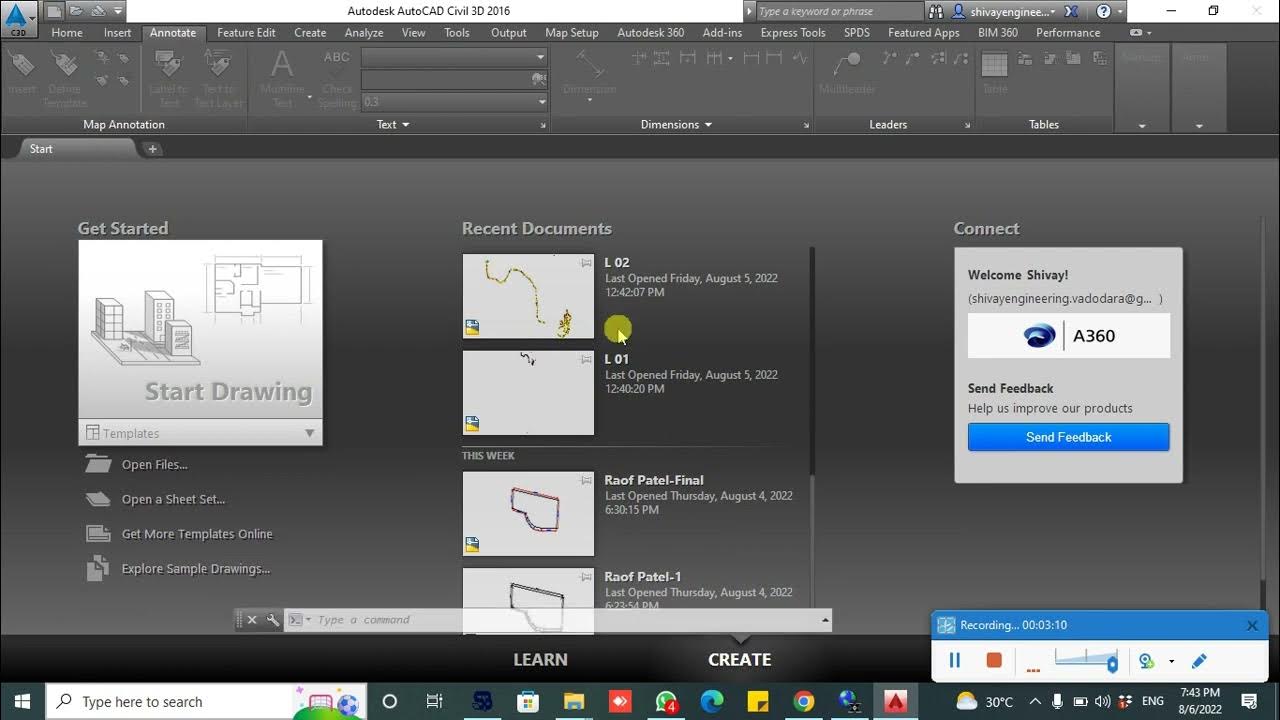Expand the Templates dropdown

pos(309,433)
